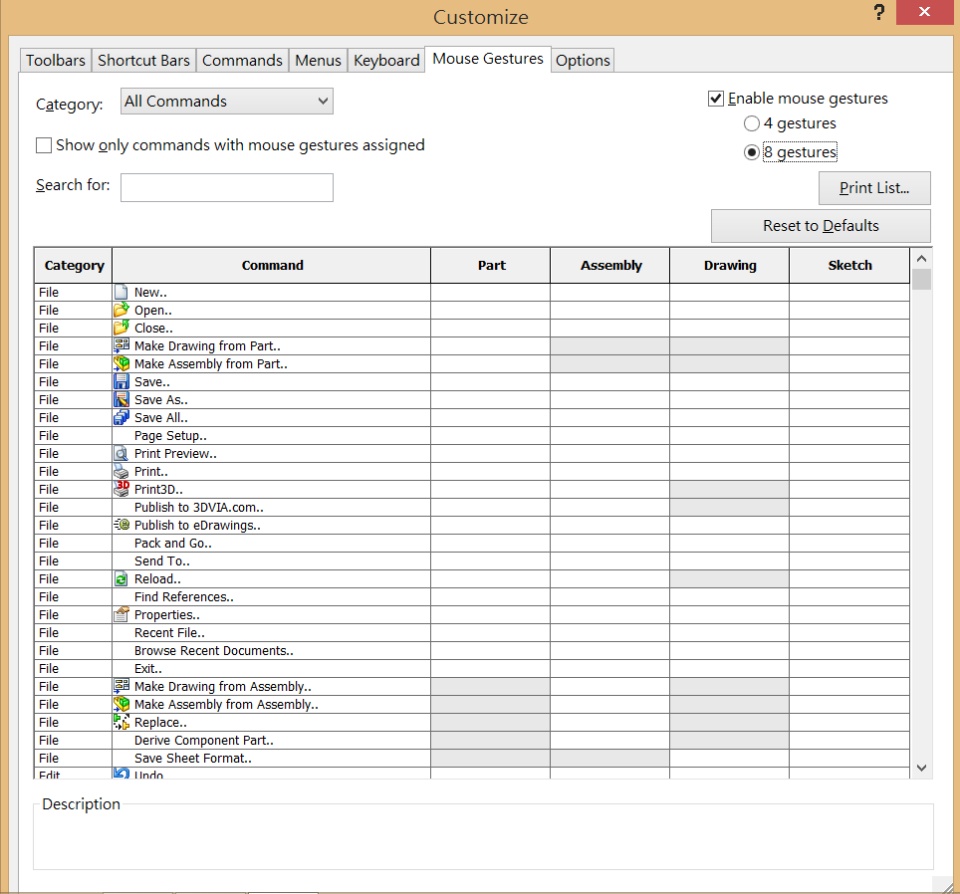Click the Assembly column header
960x894 pixels.
(x=610, y=265)
